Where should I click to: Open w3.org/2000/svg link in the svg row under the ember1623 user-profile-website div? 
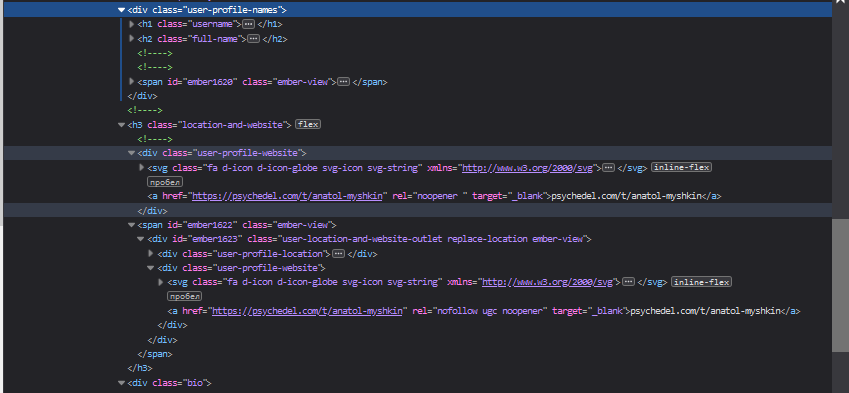547,283
